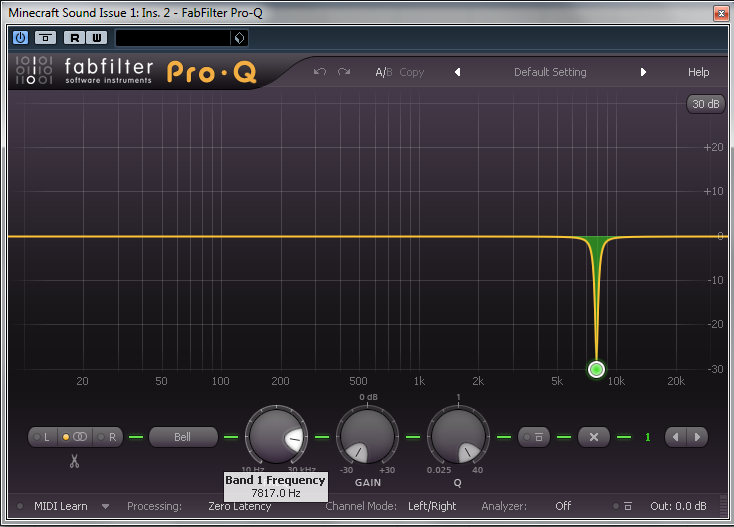Change Zero Latency processing mode
The image size is (734, 527).
coord(239,506)
